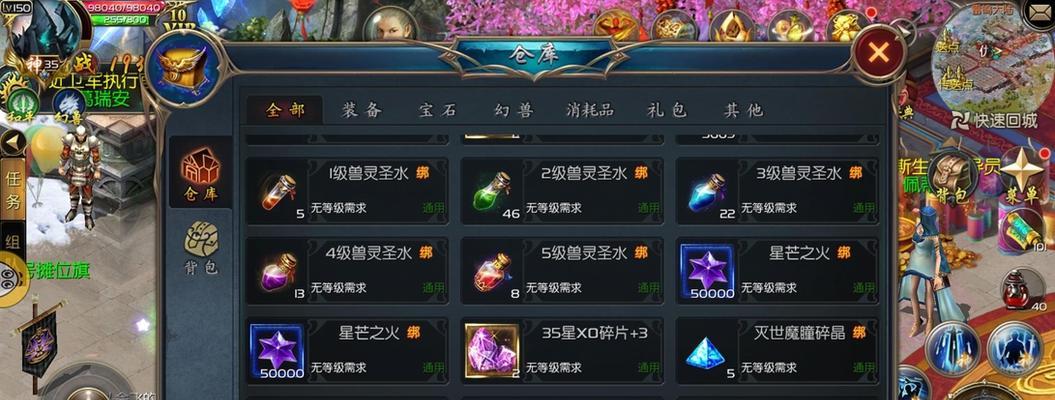Switch to the 背包 sidebar icon
The image size is (1055, 400).
pyautogui.click(x=201, y=247)
